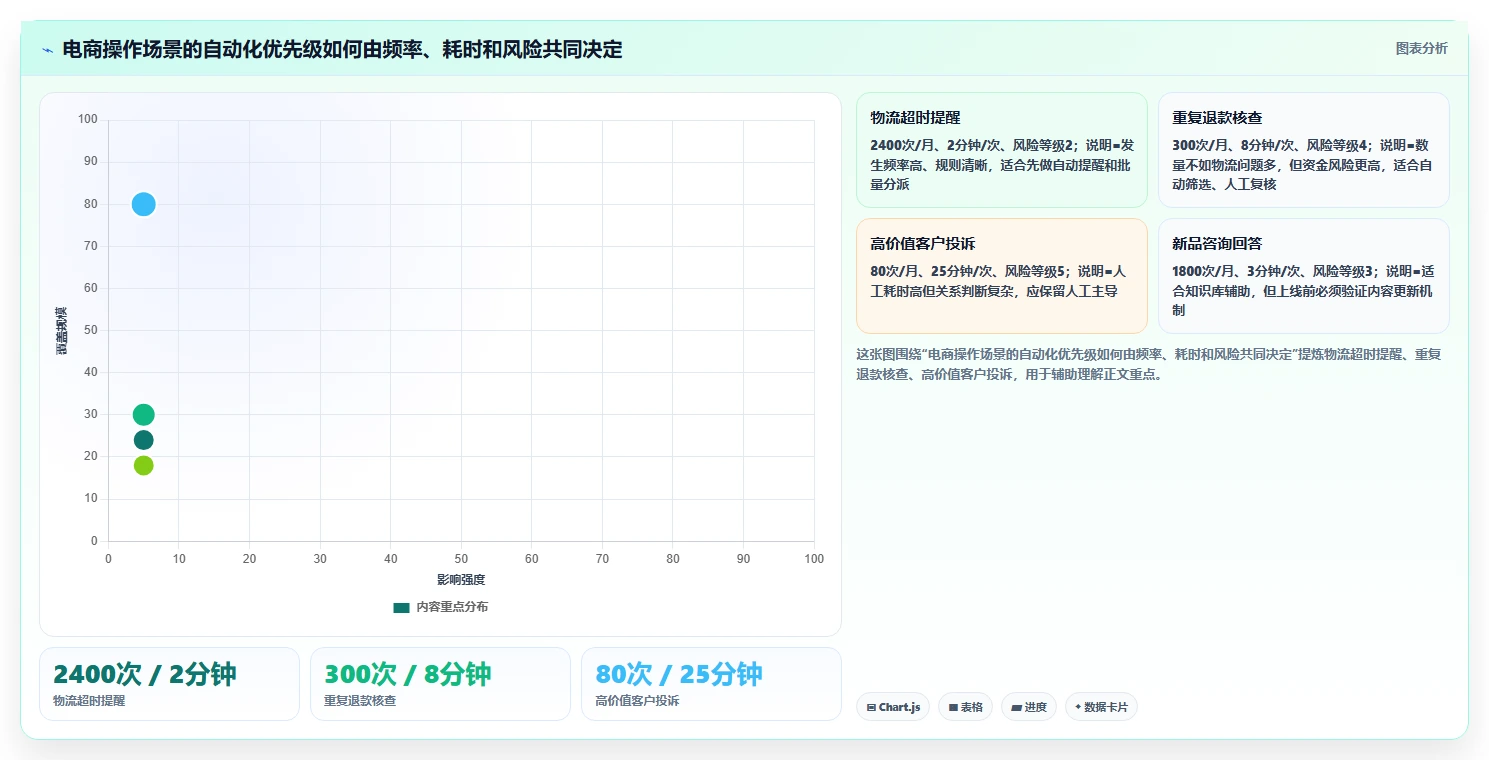Click the lightning bolt icon beside the title
This screenshot has height=760, width=1489.
pos(47,50)
